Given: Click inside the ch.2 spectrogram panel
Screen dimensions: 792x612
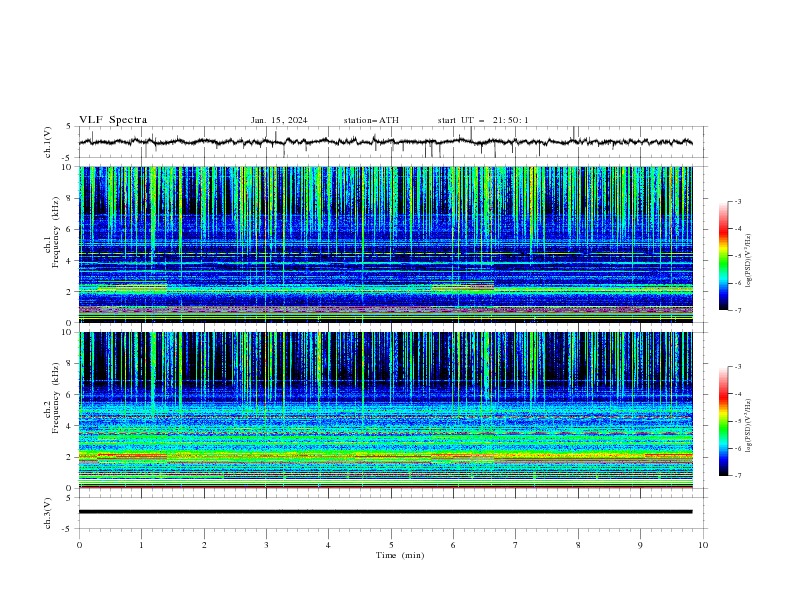Looking at the screenshot, I should click(x=385, y=410).
